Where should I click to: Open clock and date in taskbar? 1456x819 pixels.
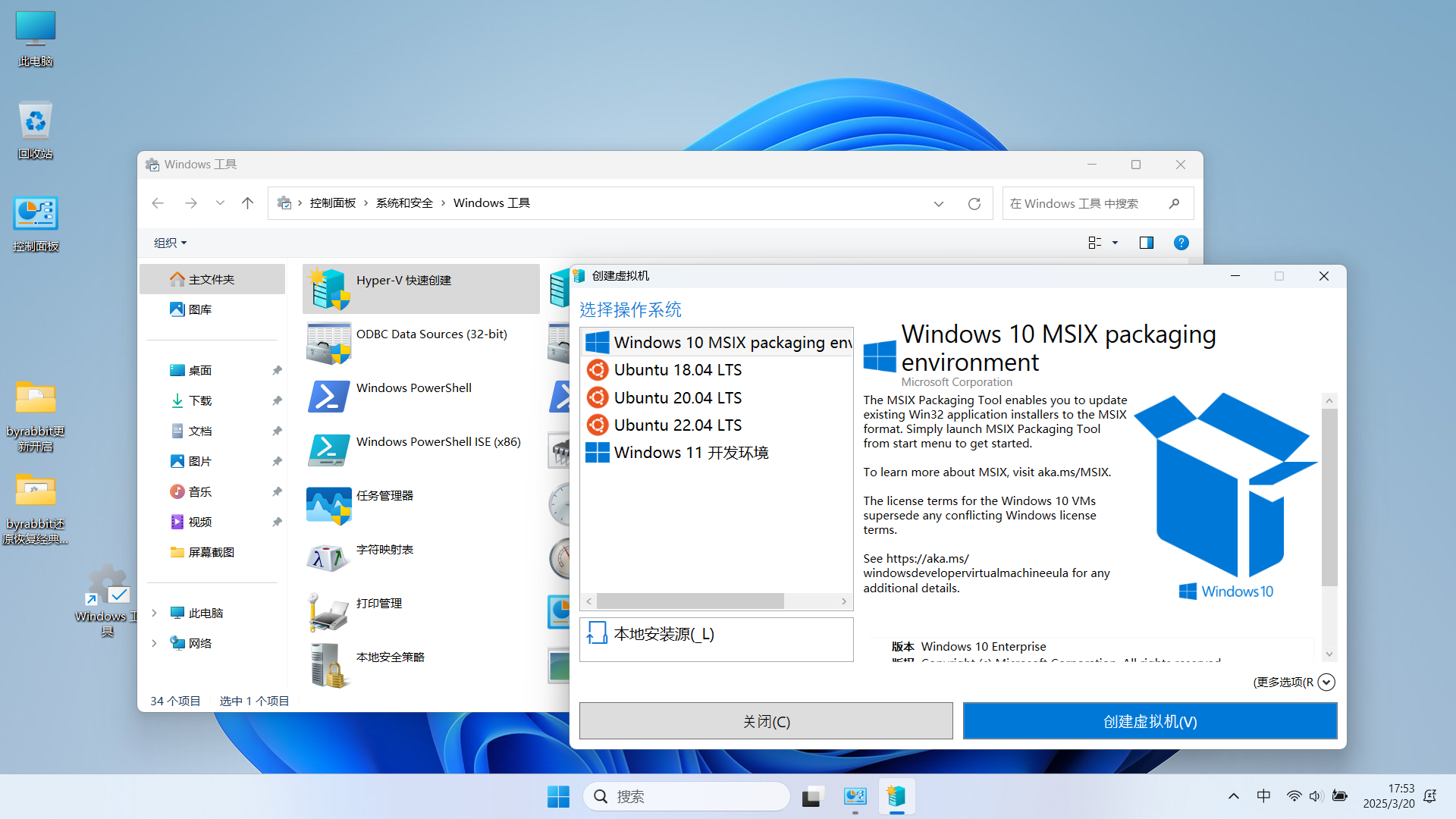tap(1389, 796)
